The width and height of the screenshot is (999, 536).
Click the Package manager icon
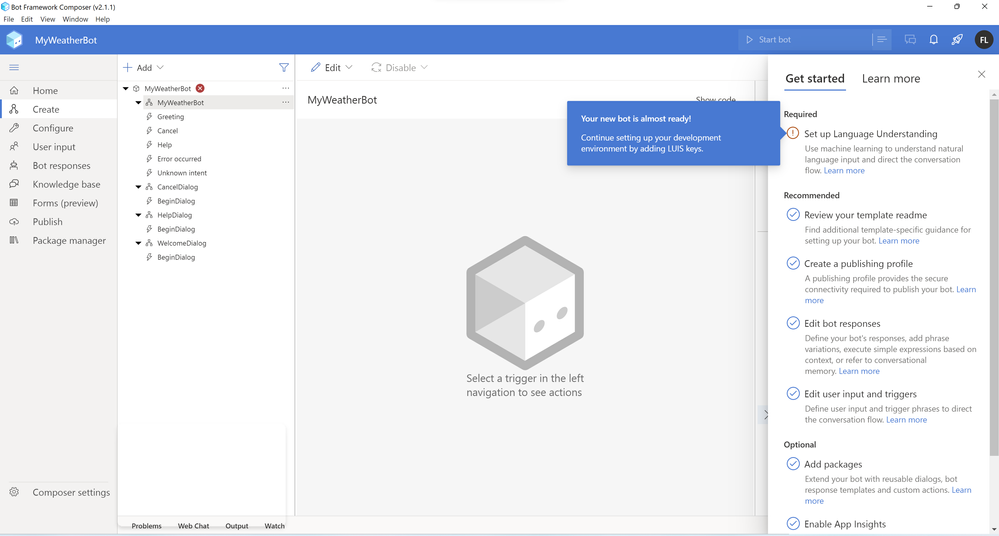[14, 240]
